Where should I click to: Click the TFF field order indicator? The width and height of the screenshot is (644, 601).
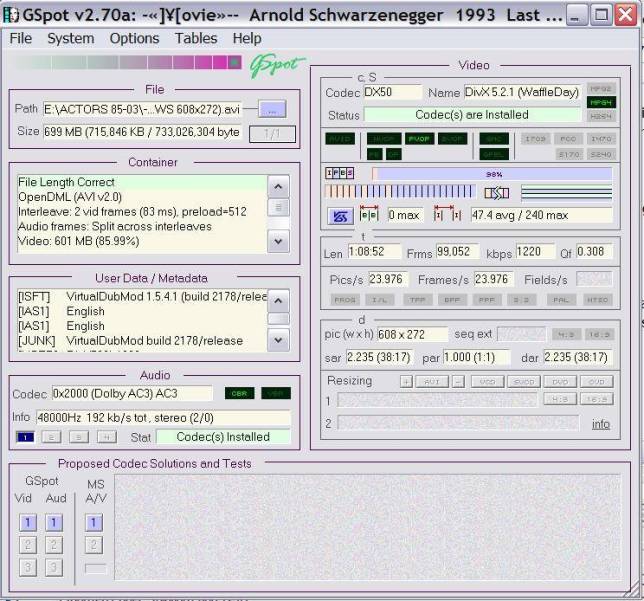tap(417, 300)
